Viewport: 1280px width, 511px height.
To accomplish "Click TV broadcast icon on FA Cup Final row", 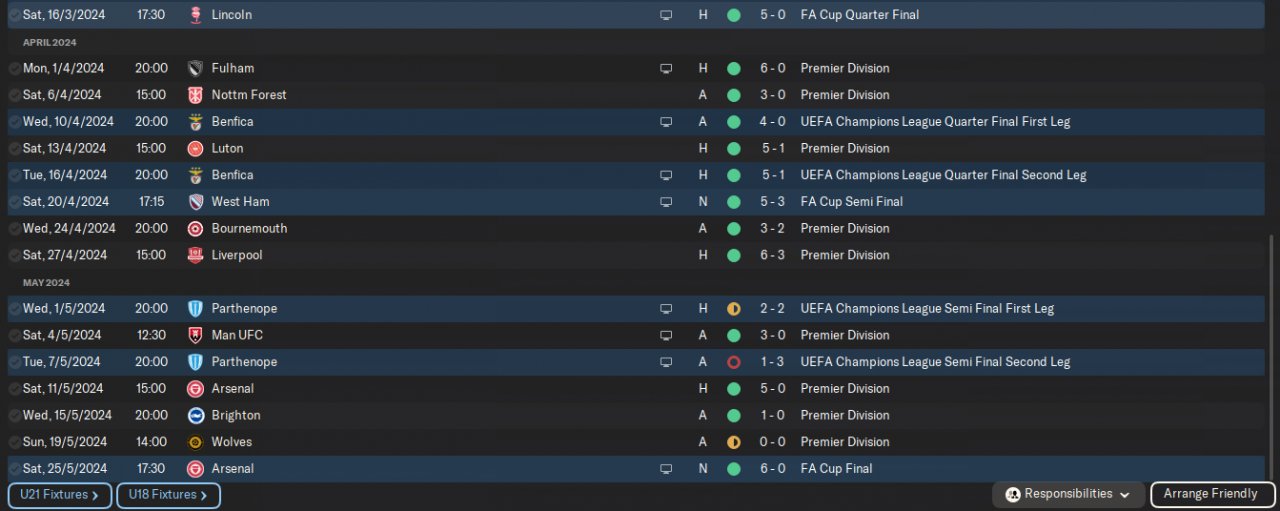I will tap(666, 469).
